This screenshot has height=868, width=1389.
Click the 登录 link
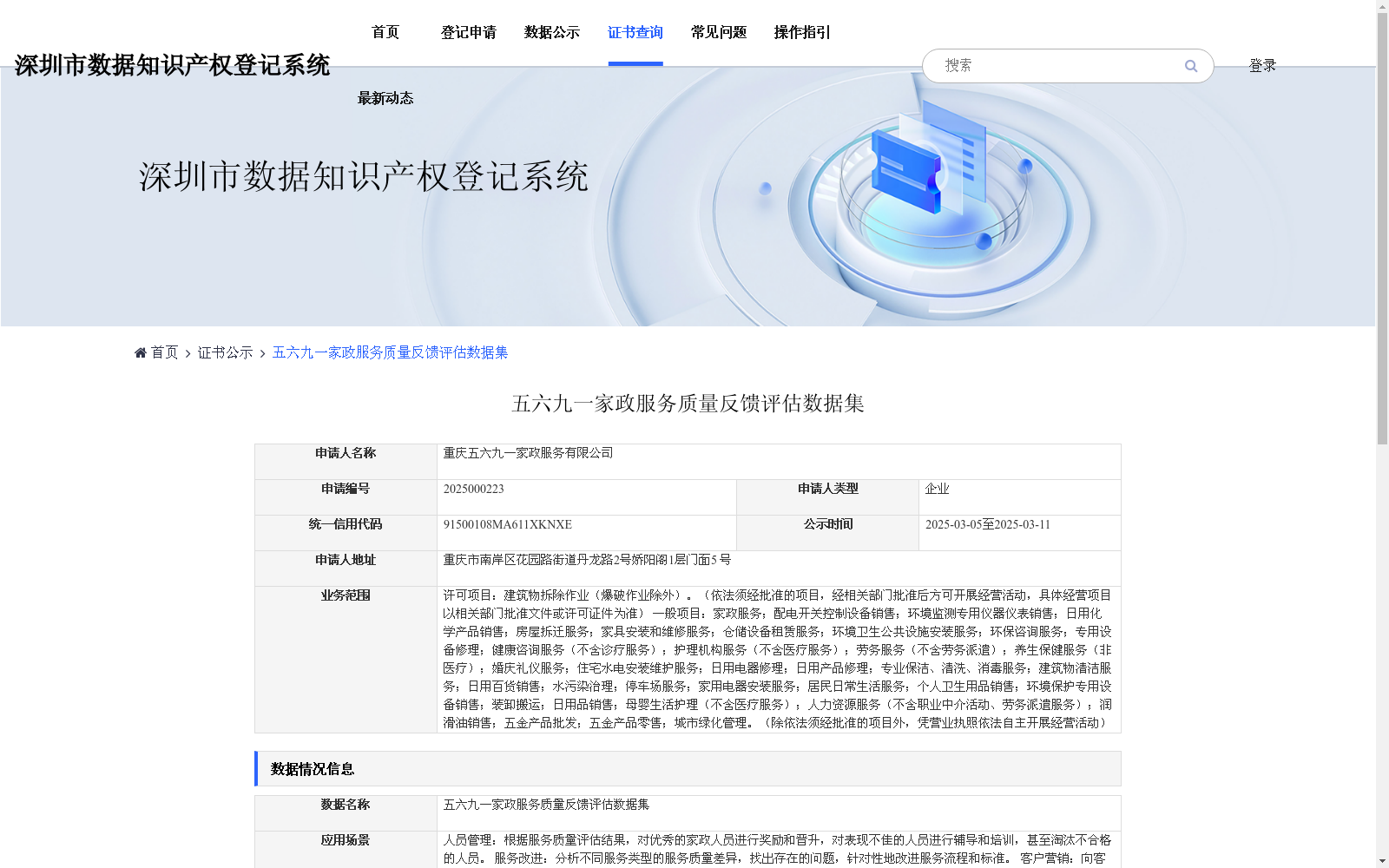1262,66
